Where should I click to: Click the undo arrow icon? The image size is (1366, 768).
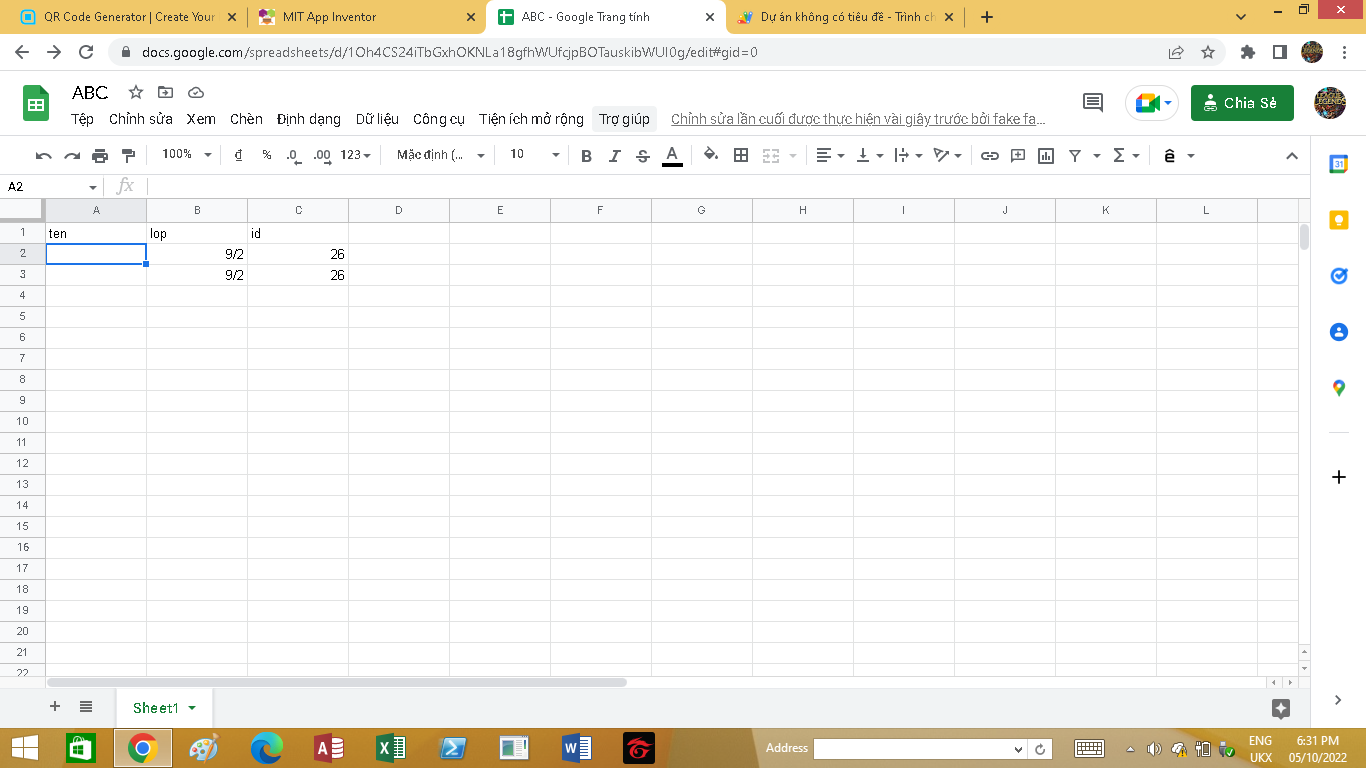43,155
